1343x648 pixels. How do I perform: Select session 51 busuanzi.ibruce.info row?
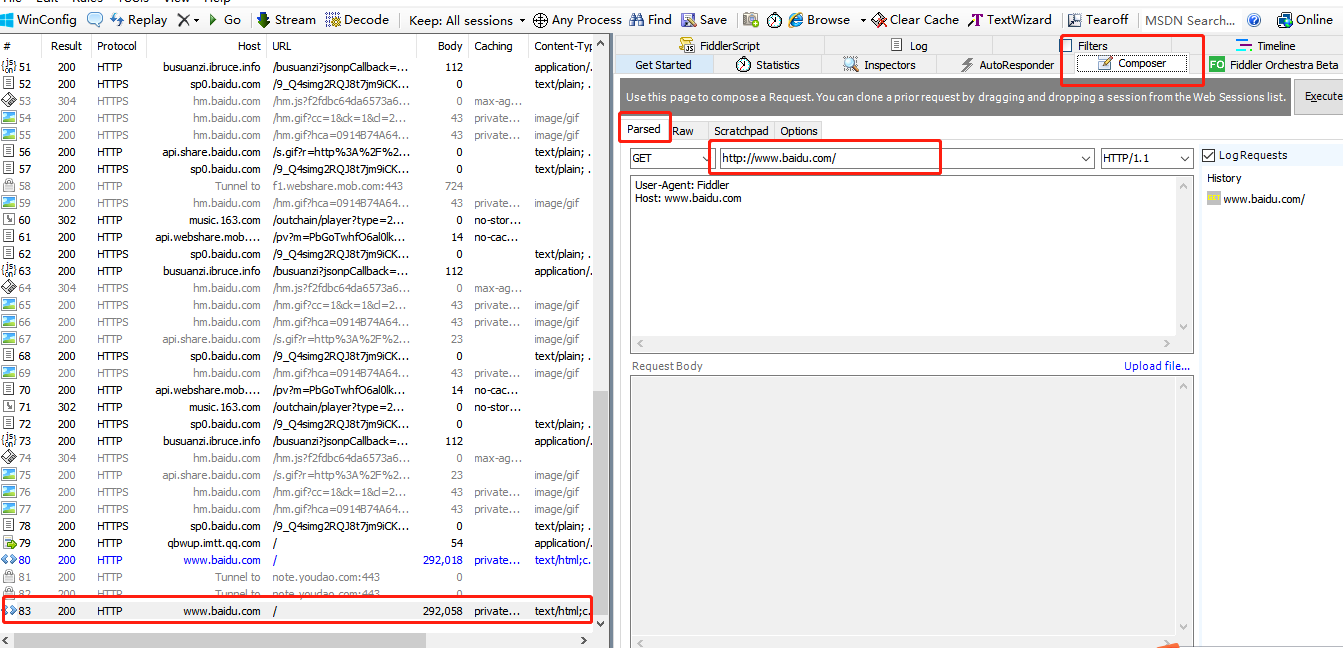tap(297, 67)
